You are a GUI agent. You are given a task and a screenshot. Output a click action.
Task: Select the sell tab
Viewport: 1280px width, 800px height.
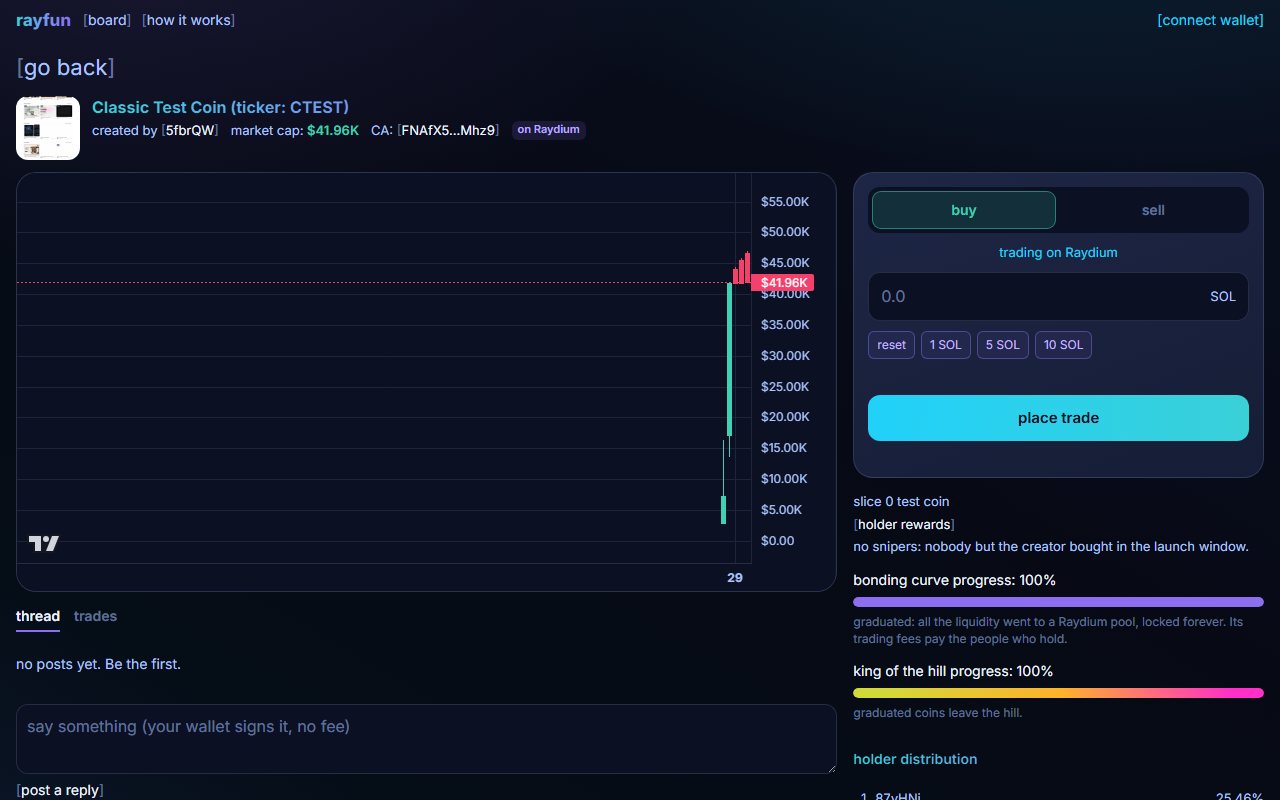click(x=1153, y=210)
